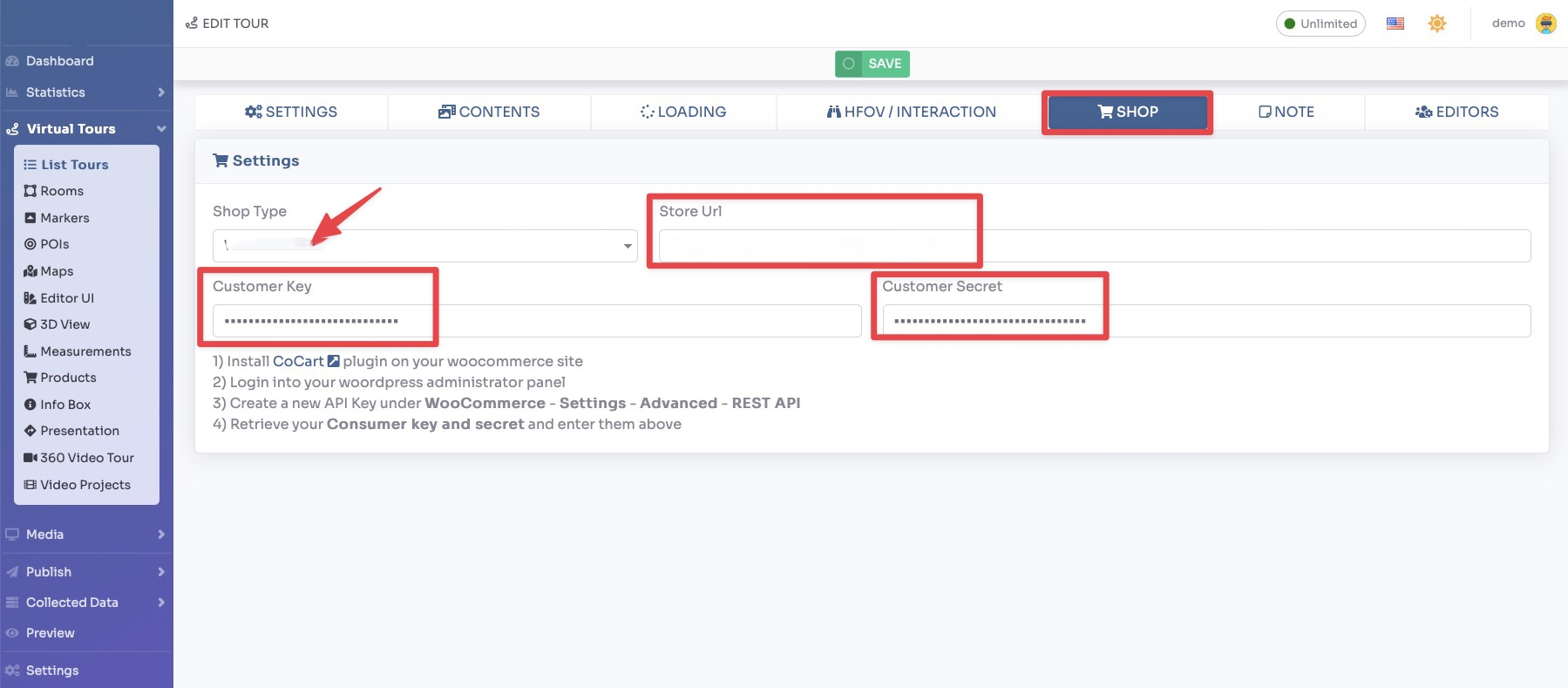The image size is (1568, 688).
Task: Expand the Collected Data chevron
Action: 161,603
